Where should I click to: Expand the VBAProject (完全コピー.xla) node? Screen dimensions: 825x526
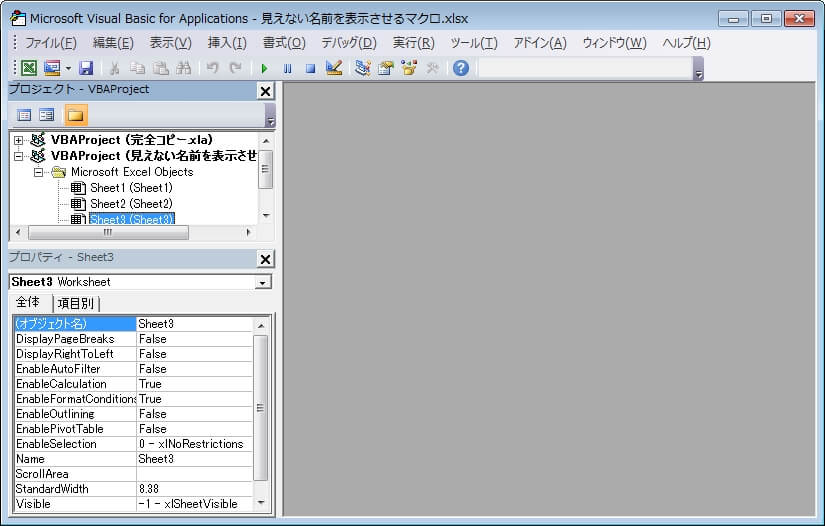(x=18, y=140)
